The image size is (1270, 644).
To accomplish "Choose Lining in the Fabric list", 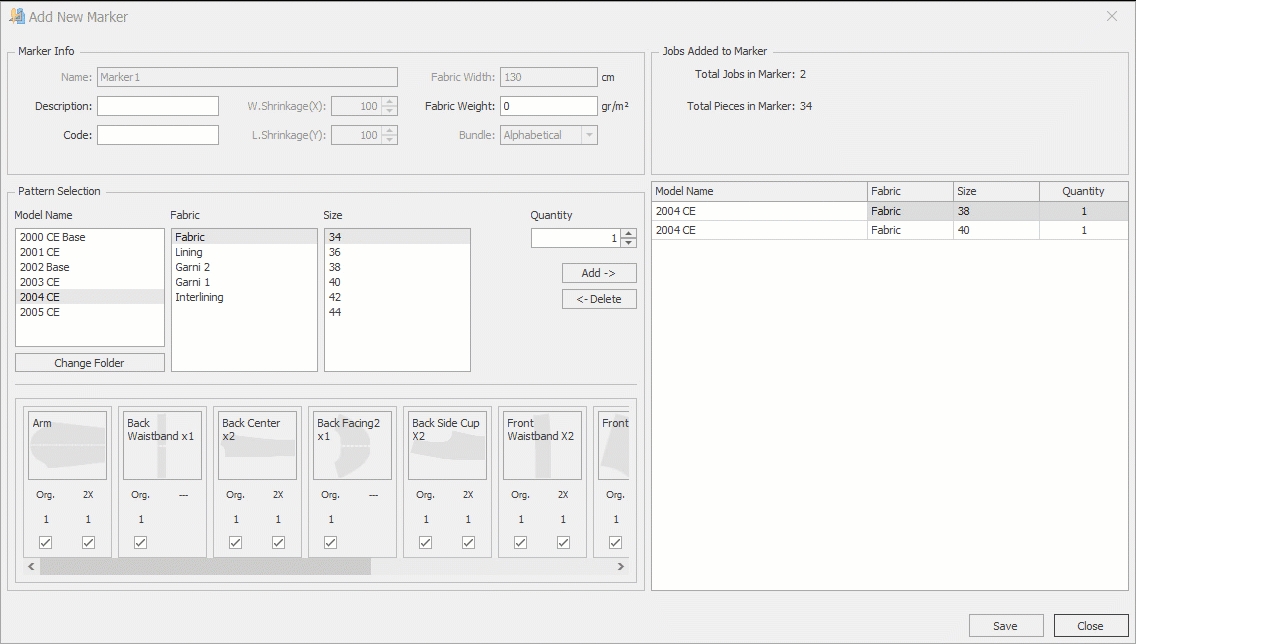I will [189, 252].
